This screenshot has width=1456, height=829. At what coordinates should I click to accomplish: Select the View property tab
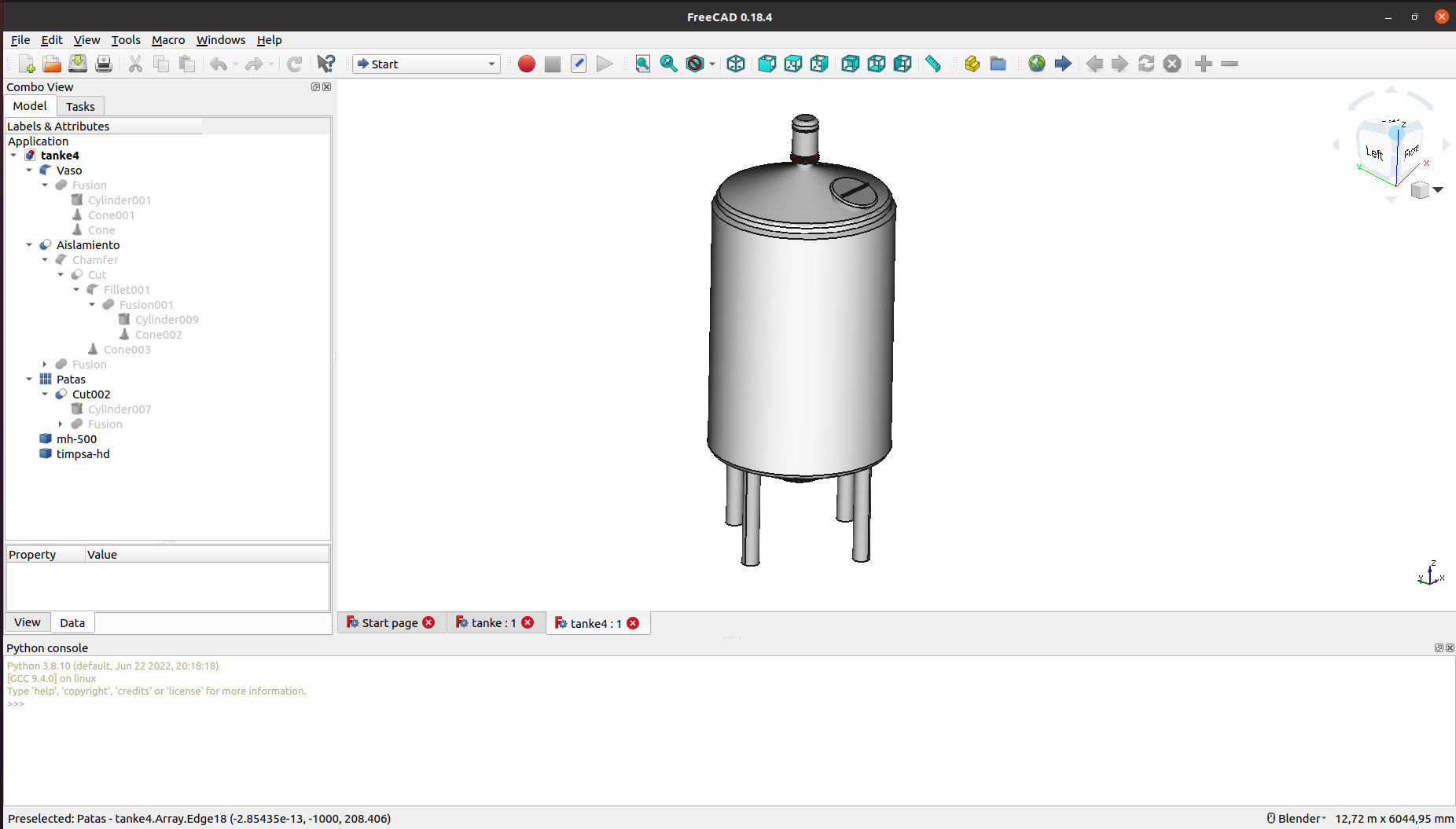point(28,622)
